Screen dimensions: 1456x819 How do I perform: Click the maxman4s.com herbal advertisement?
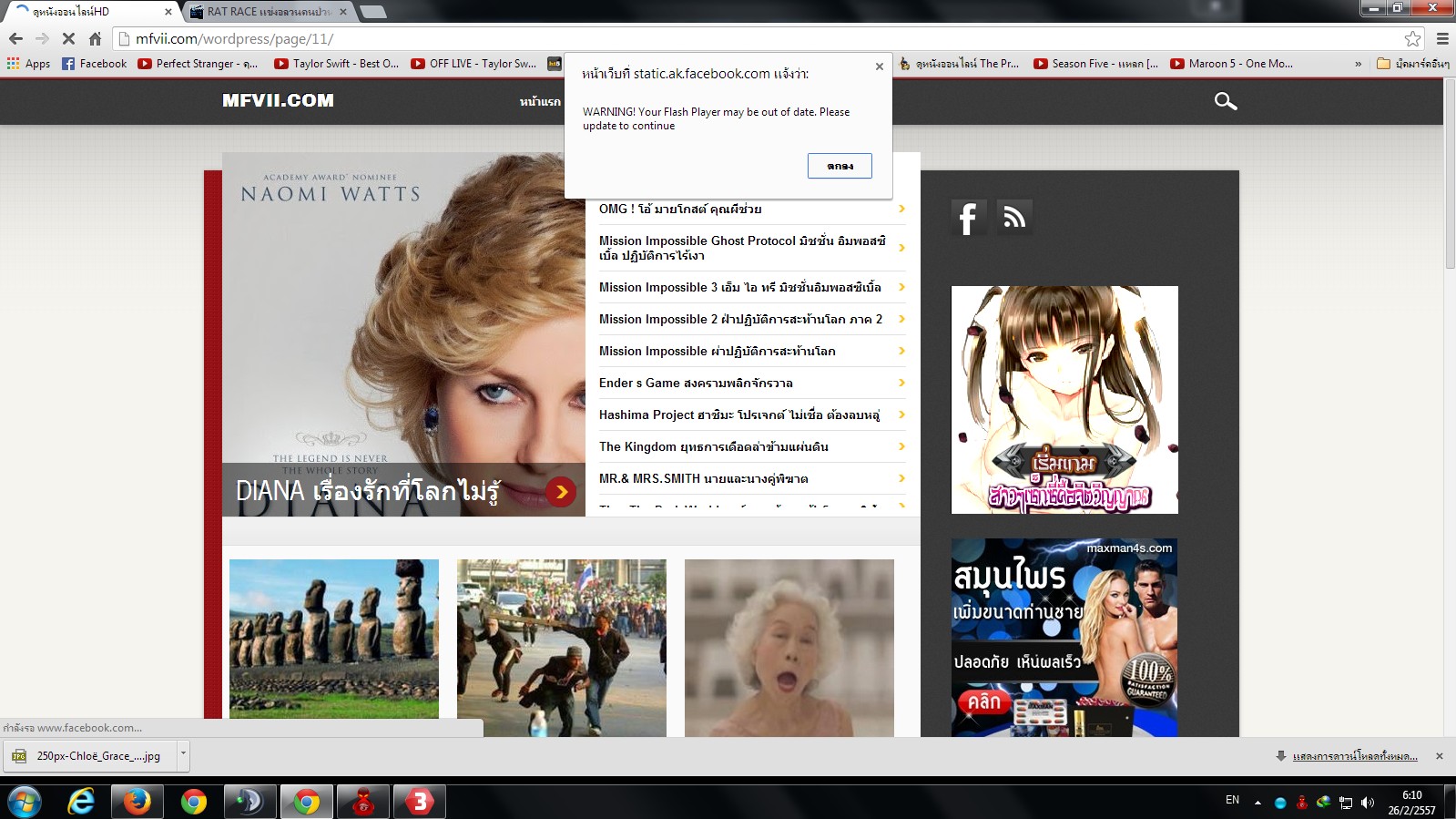(x=1064, y=638)
